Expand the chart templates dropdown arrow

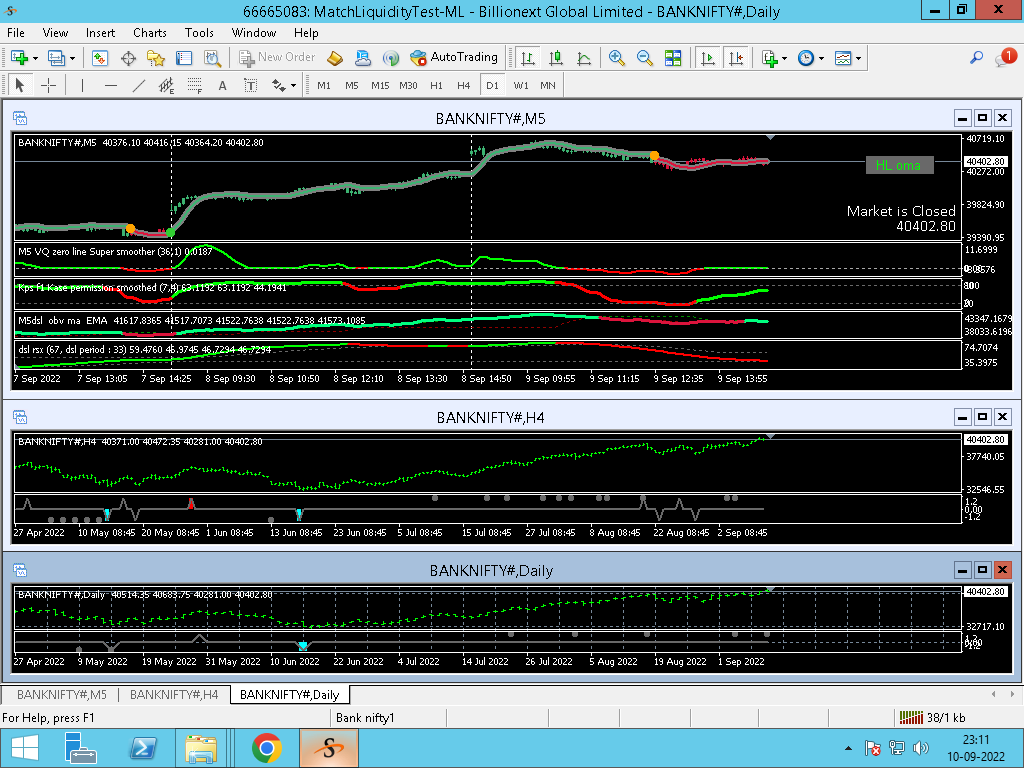[x=858, y=59]
